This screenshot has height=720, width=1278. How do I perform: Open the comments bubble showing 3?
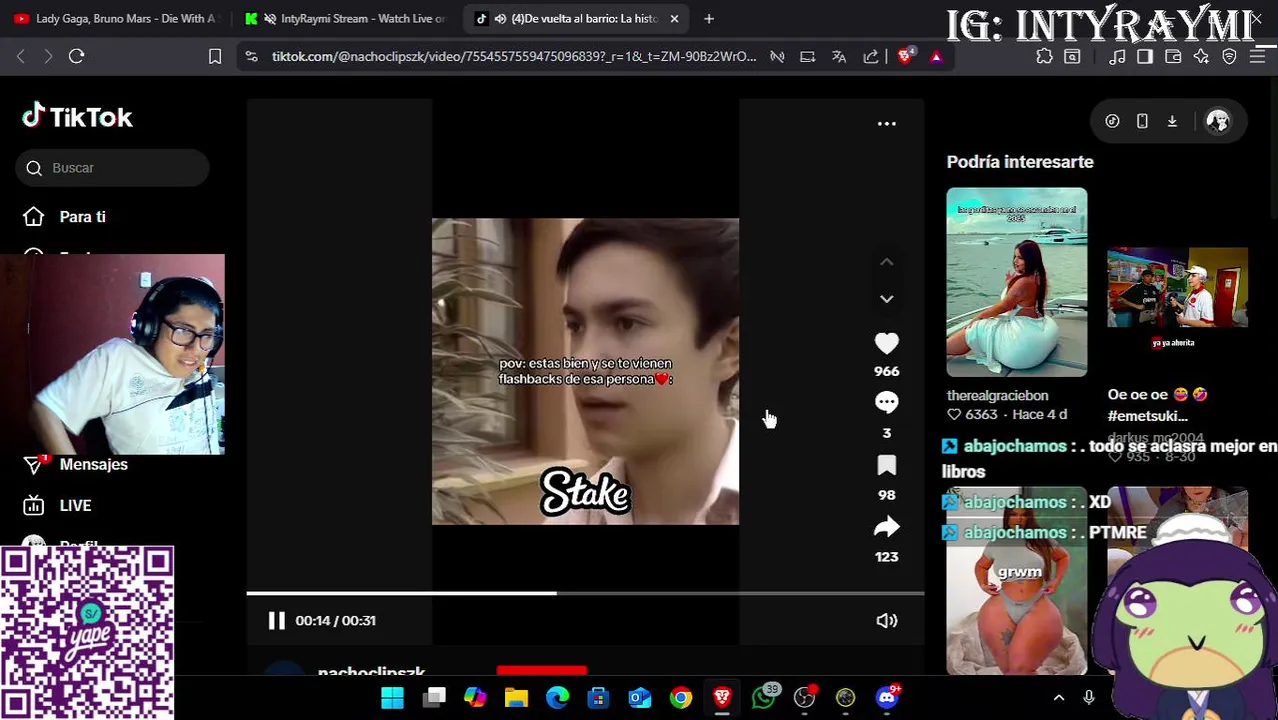click(886, 402)
